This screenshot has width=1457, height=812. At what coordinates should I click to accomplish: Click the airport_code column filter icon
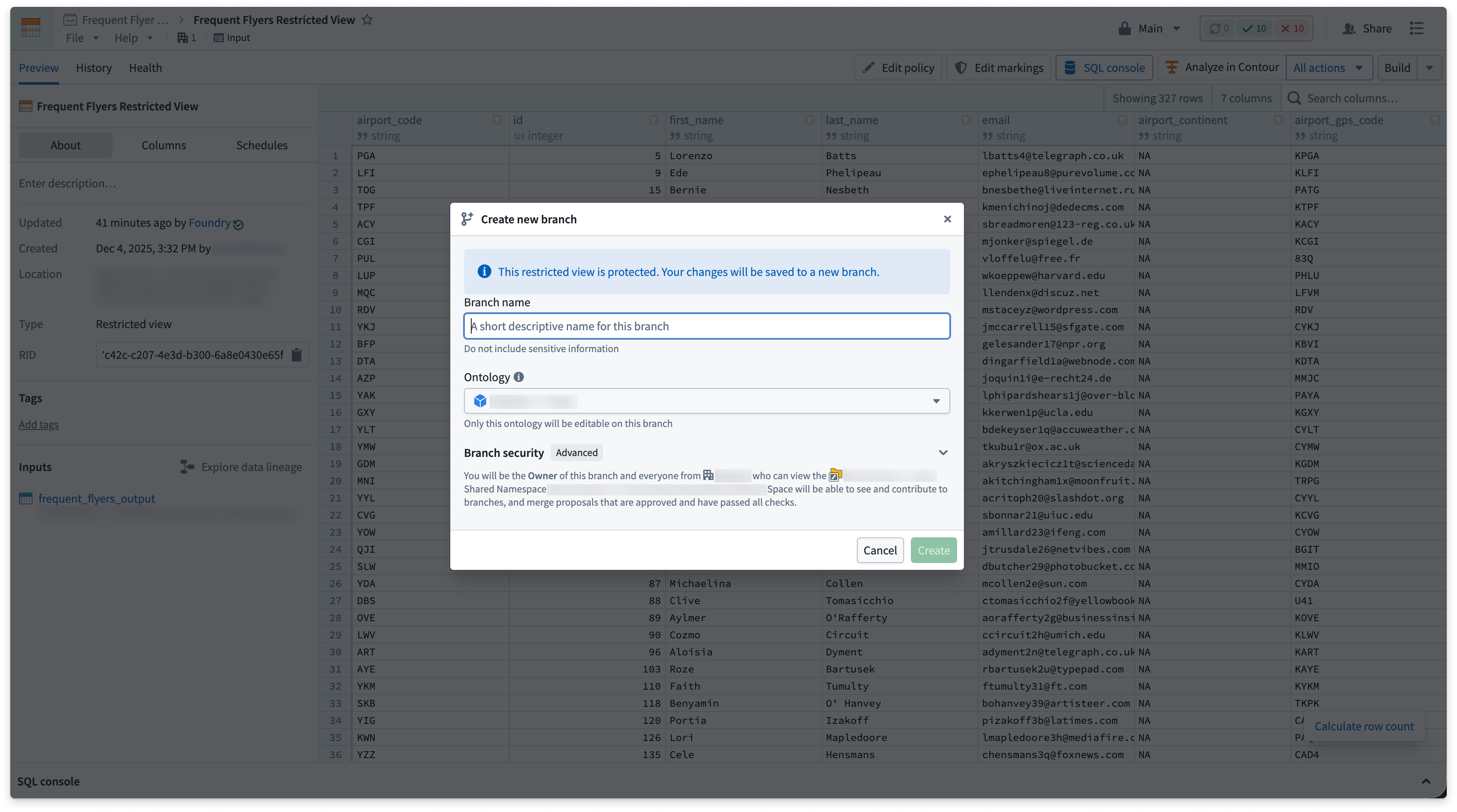[x=497, y=120]
